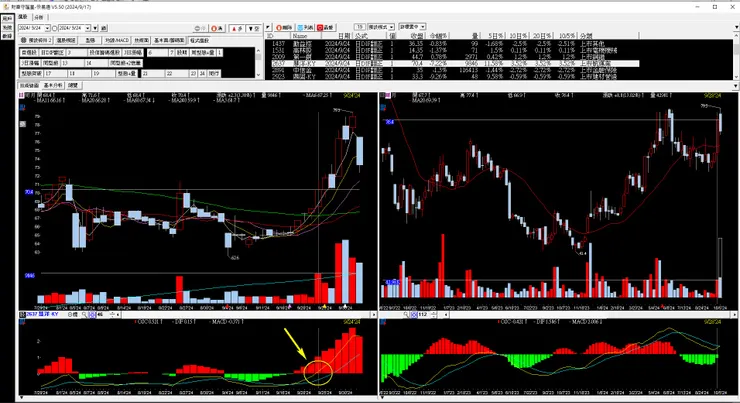Screen dimensions: 740x403
Task: Click the small down-arrow button after the end date
Action: point(95,28)
